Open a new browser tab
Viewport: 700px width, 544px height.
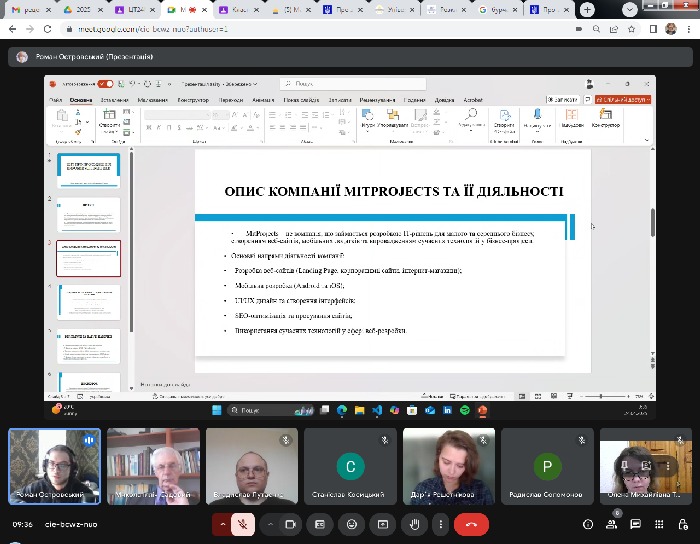[x=586, y=10]
